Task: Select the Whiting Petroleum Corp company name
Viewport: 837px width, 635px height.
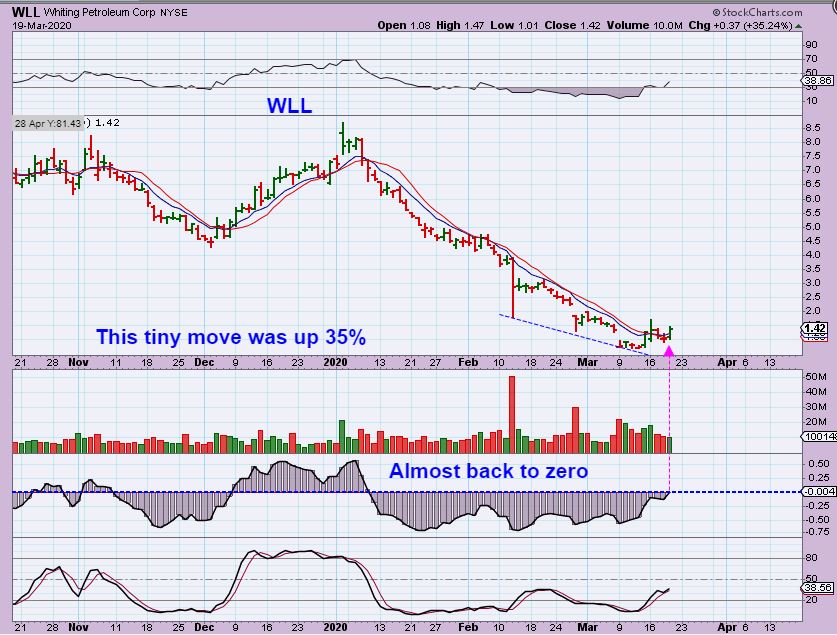Action: click(x=100, y=12)
